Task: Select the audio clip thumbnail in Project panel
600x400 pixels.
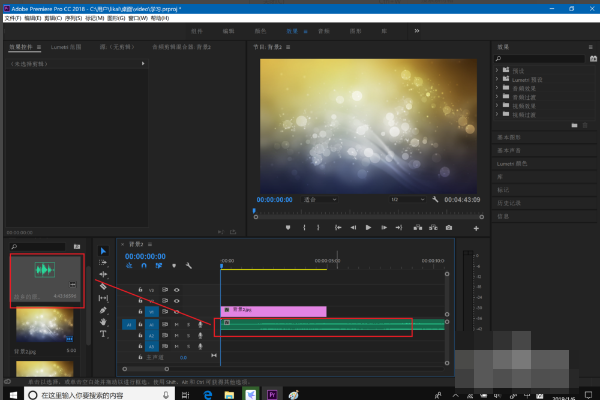Action: pyautogui.click(x=45, y=270)
